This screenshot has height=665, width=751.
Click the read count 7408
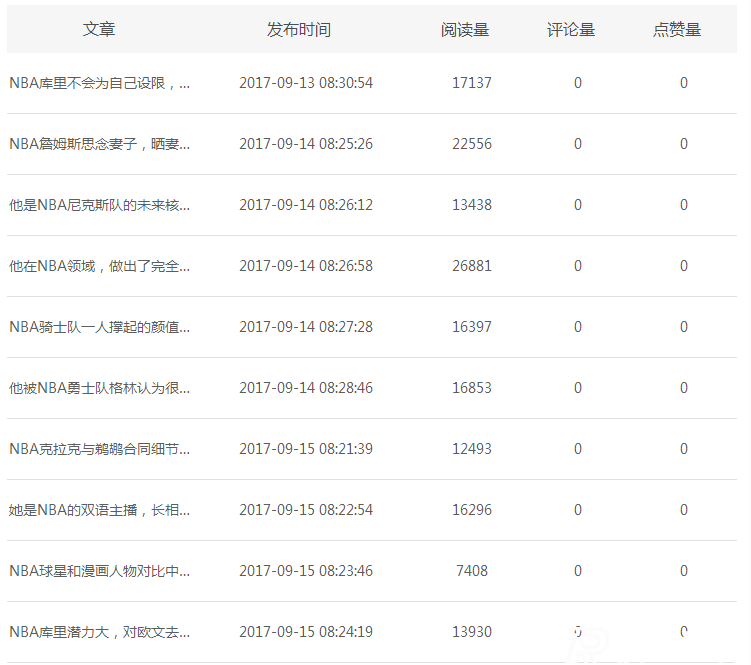point(471,571)
